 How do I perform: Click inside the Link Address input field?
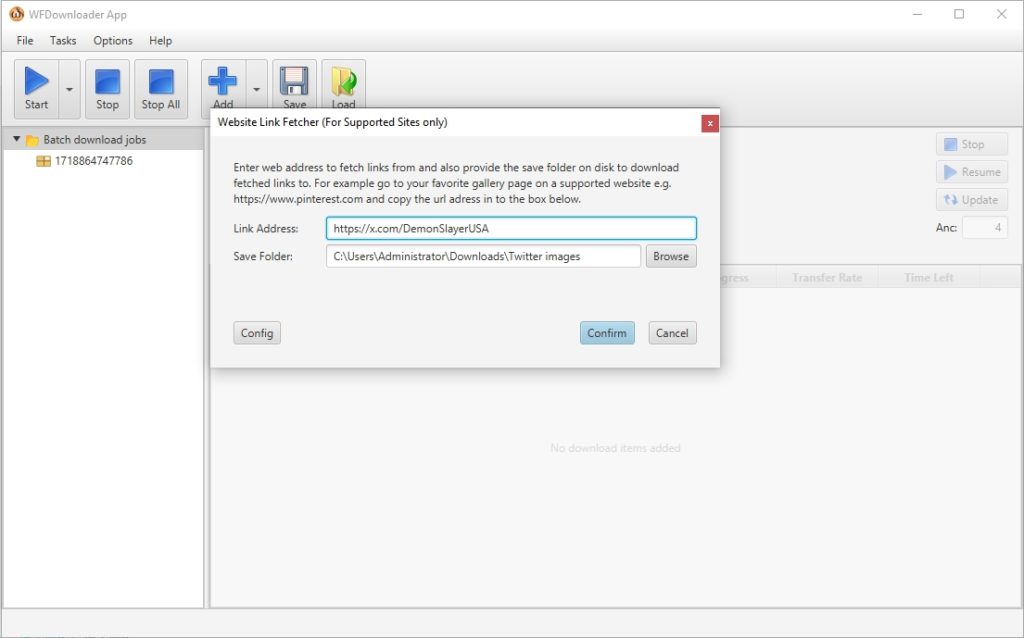[510, 227]
